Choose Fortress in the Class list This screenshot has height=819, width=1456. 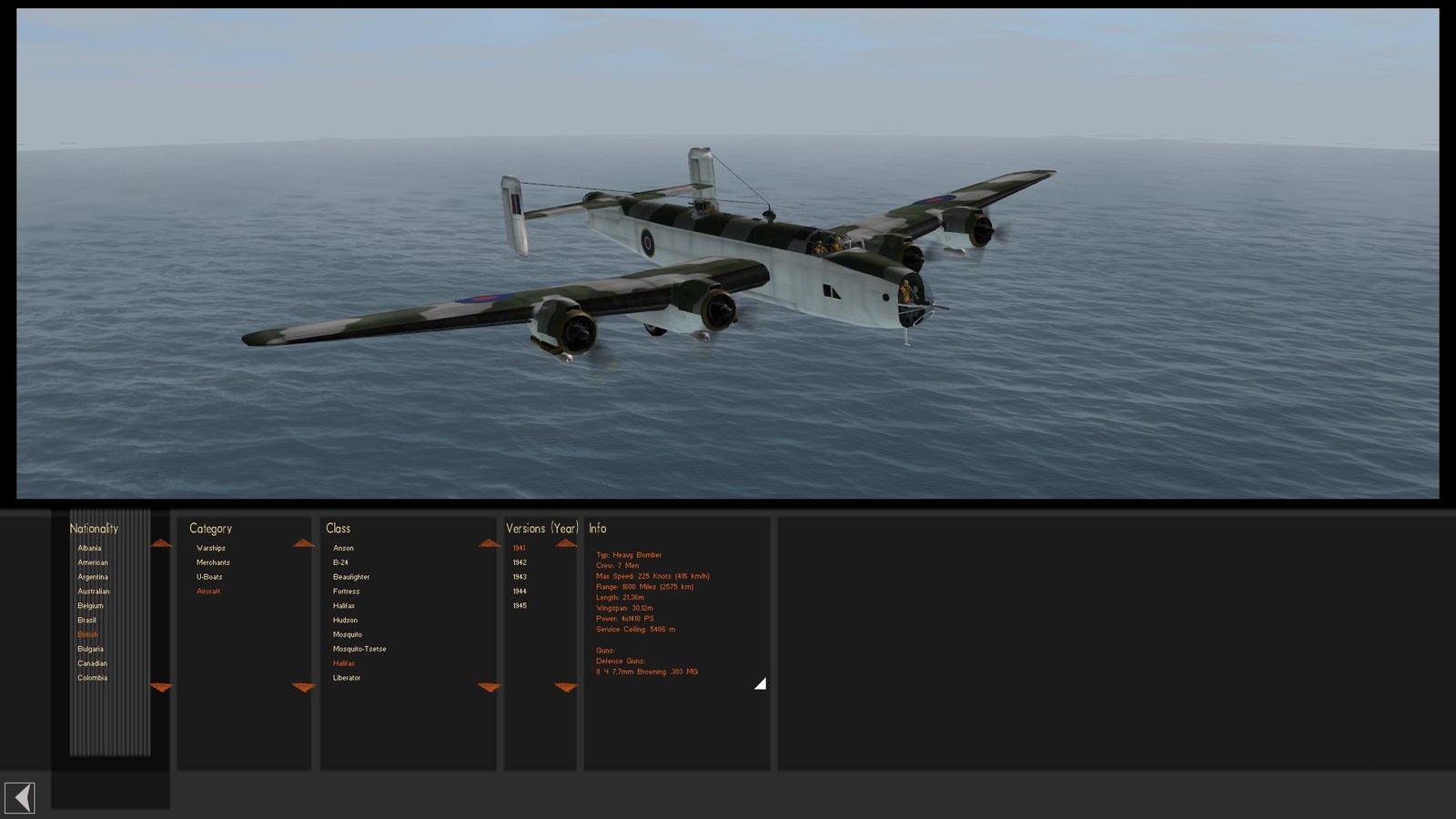pyautogui.click(x=346, y=591)
